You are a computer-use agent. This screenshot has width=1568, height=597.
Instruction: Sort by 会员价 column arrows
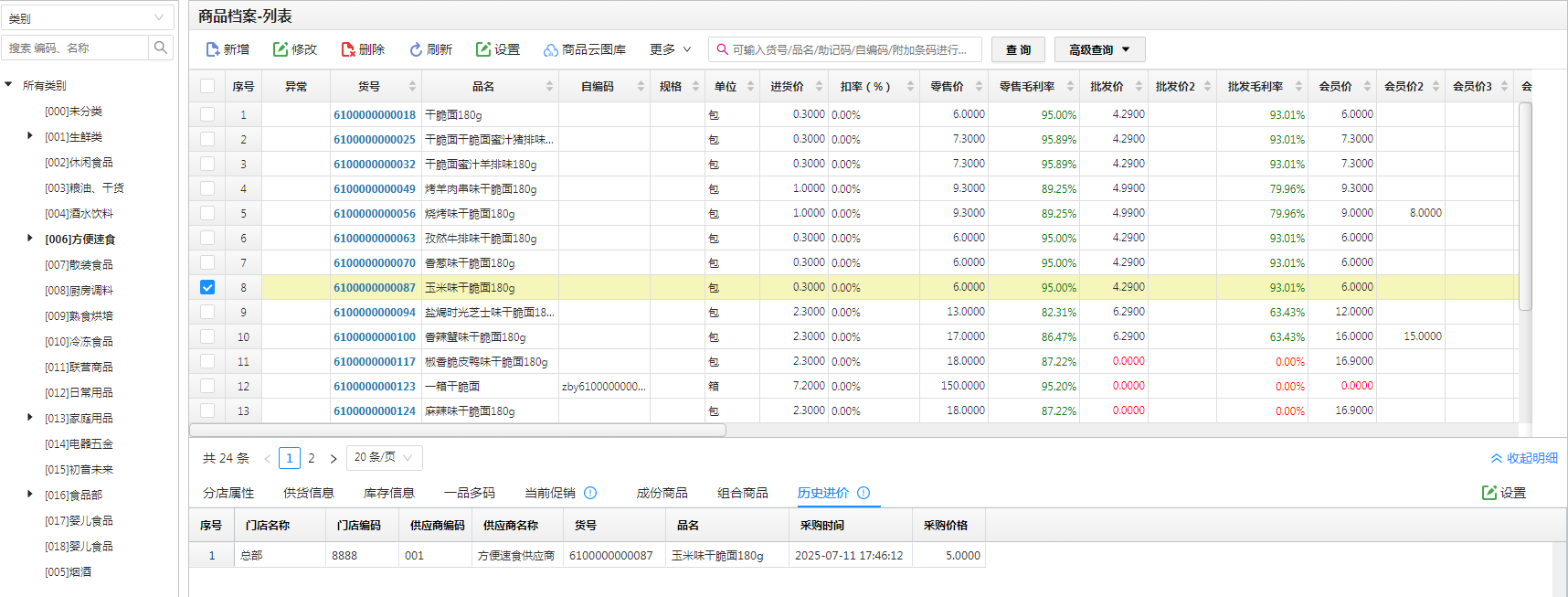tap(1367, 86)
